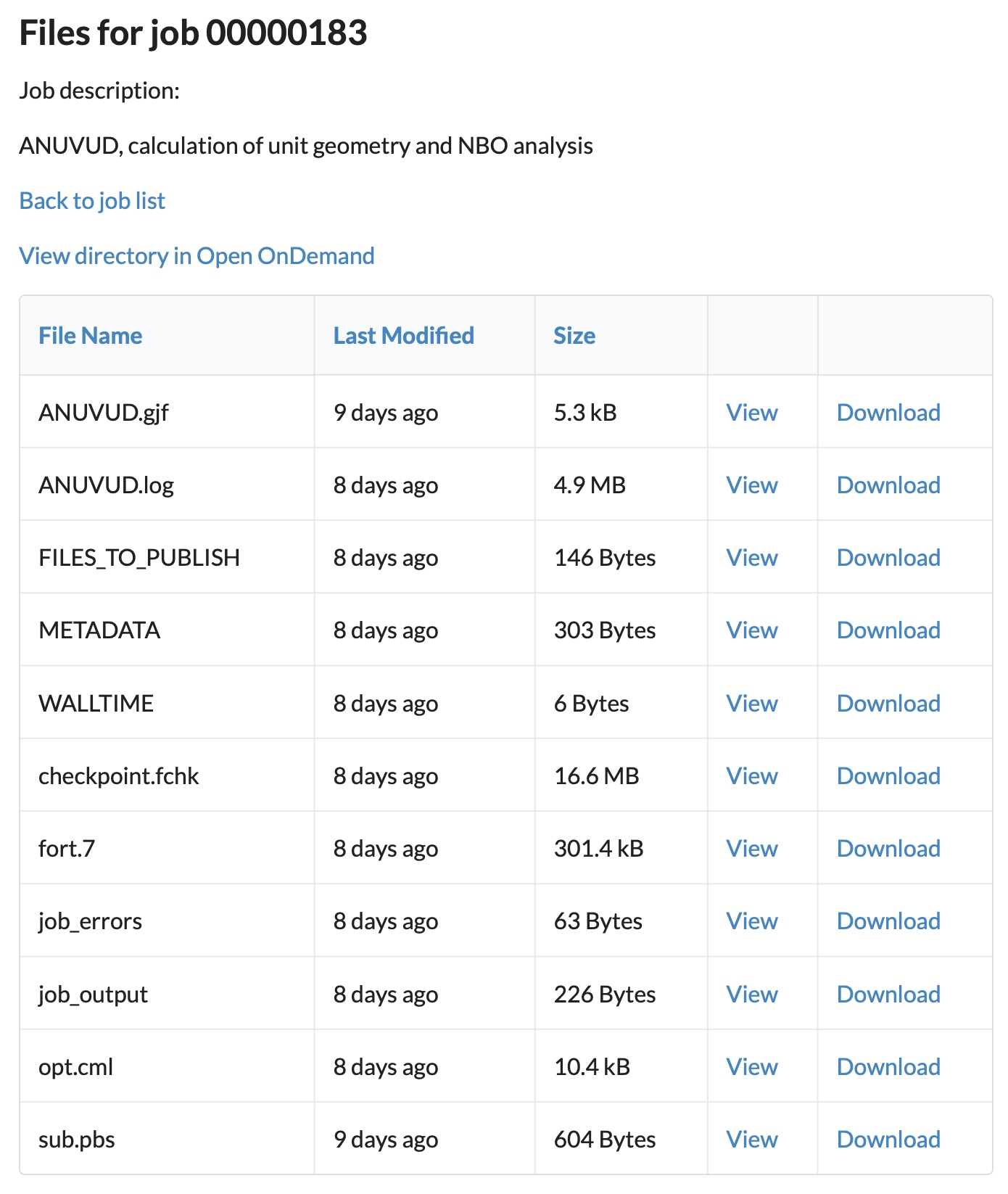Download the METADATA file
The width and height of the screenshot is (1008, 1194).
(x=888, y=630)
